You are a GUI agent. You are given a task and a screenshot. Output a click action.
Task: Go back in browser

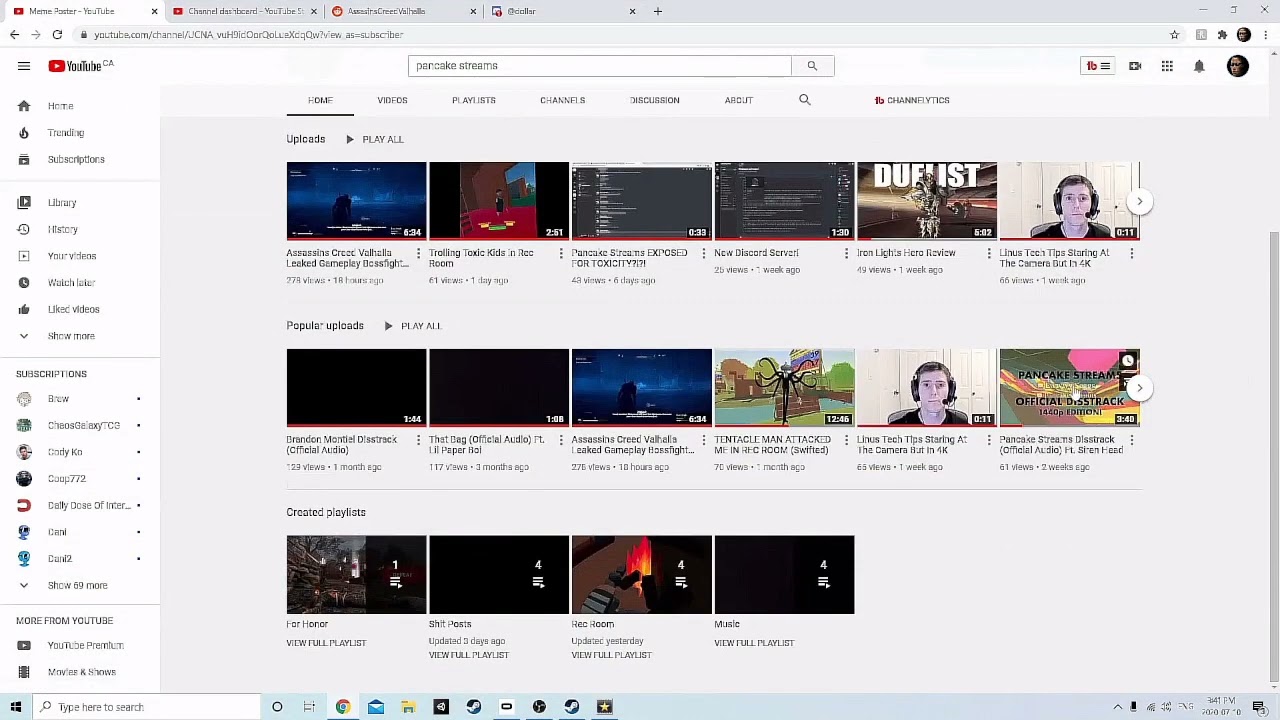[x=14, y=35]
